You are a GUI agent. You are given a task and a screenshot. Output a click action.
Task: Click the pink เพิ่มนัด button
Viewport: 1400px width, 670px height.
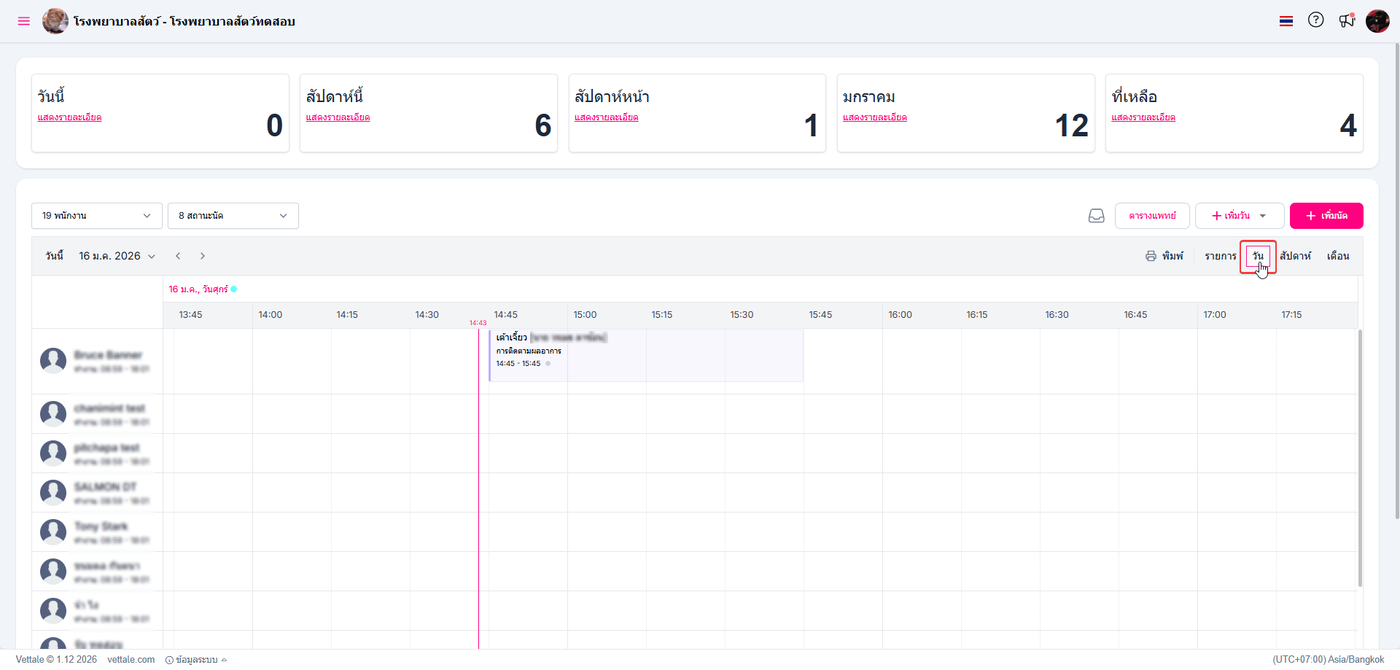[1326, 216]
